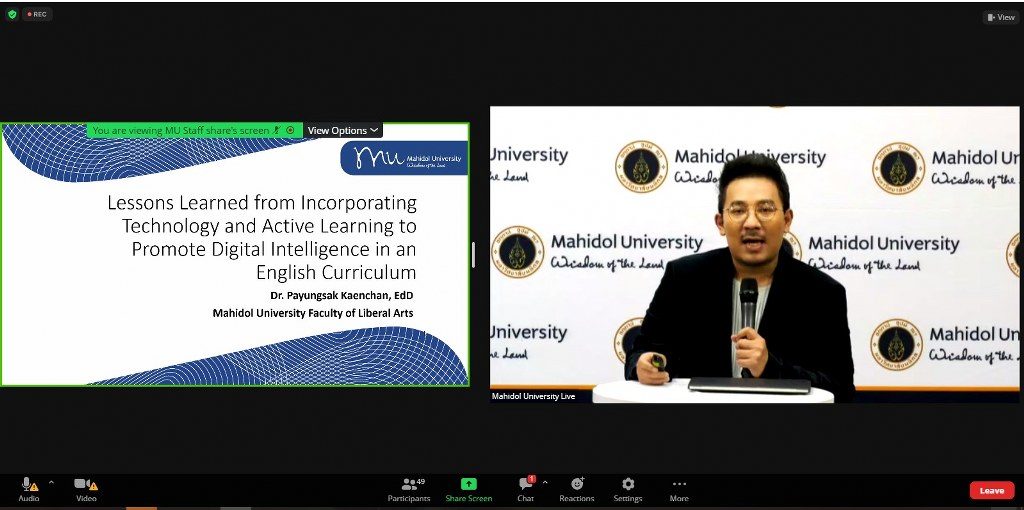Click the muted microphone icon in share banner
This screenshot has height=510, width=1024.
tap(277, 131)
